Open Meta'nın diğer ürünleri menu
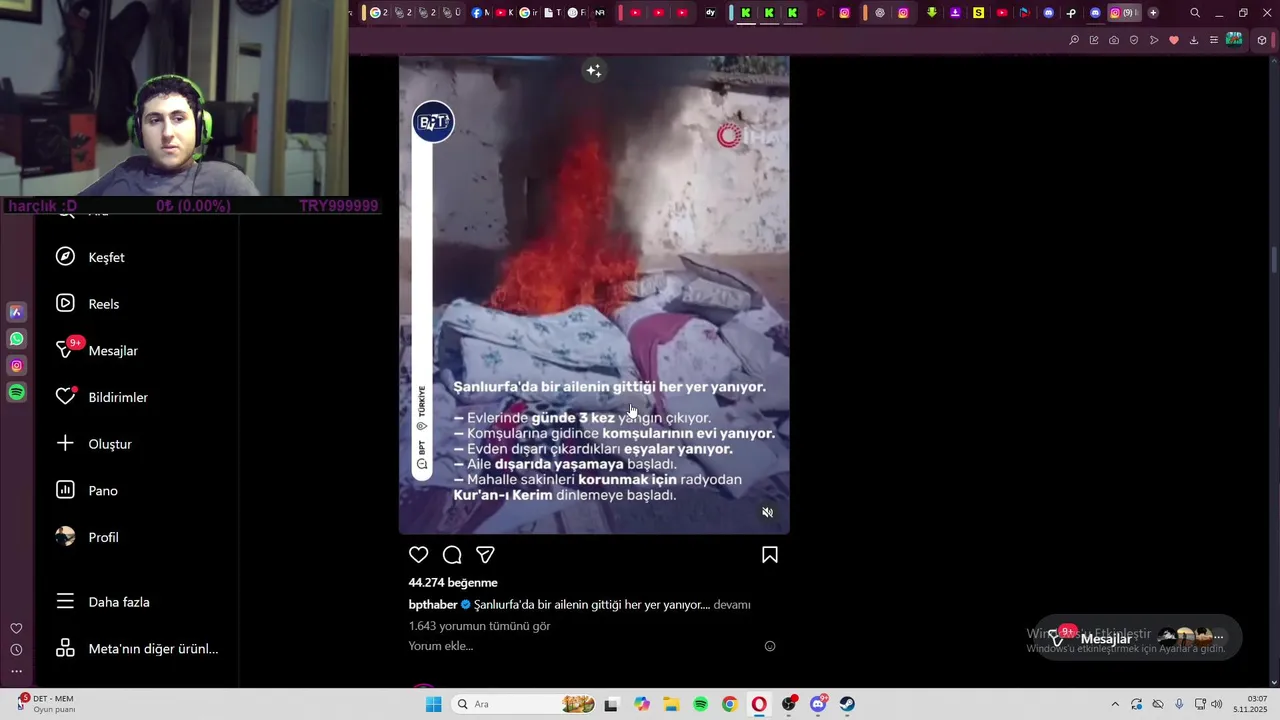1280x720 pixels. 137,649
